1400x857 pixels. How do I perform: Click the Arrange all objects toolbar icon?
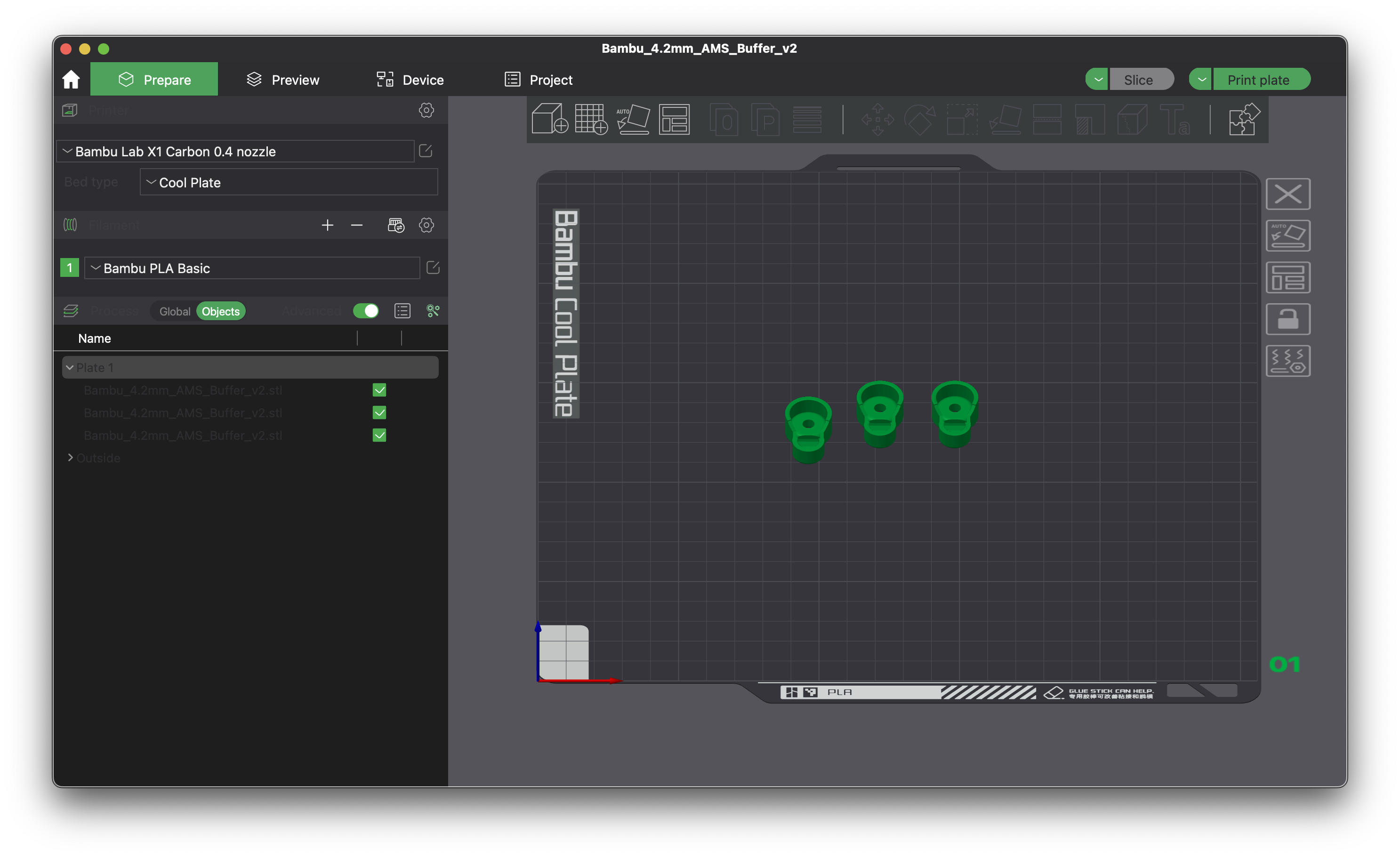675,119
